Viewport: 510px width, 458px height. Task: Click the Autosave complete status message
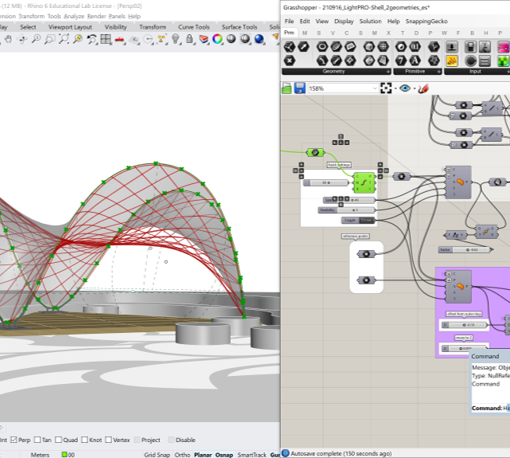coord(341,453)
